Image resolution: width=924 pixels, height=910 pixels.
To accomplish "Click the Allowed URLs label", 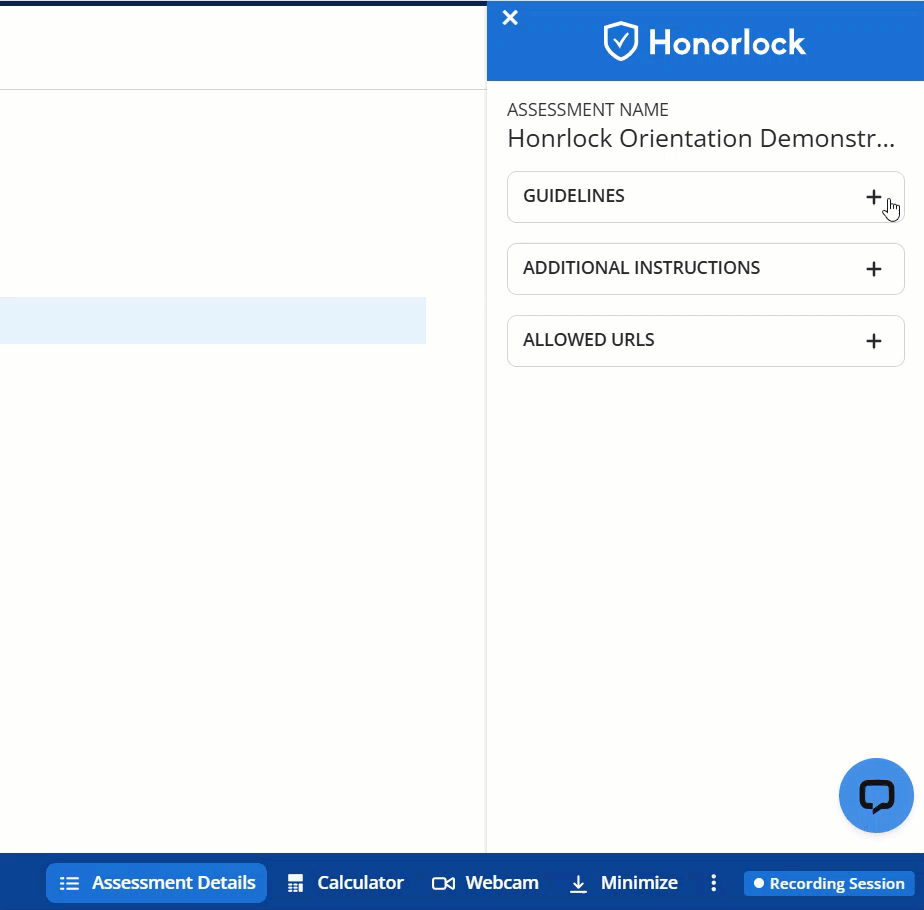I will pyautogui.click(x=588, y=339).
